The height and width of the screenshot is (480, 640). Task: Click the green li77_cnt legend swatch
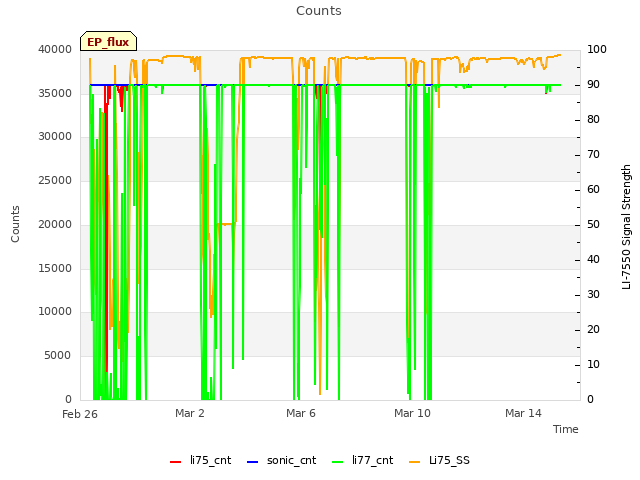pos(338,462)
